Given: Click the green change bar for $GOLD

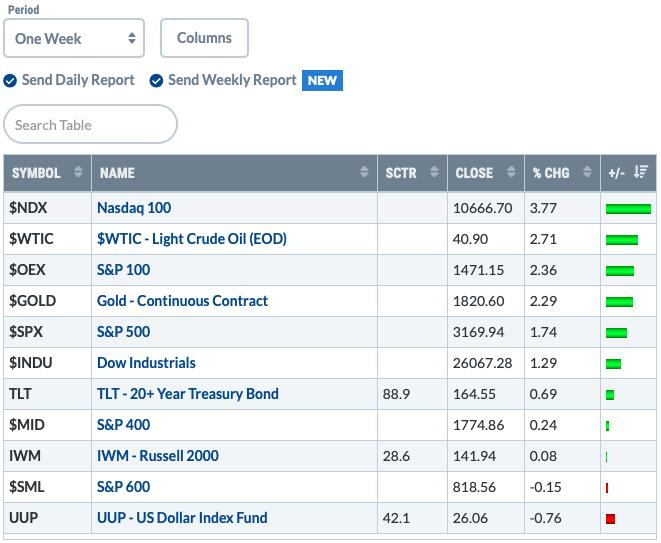Looking at the screenshot, I should tap(619, 302).
